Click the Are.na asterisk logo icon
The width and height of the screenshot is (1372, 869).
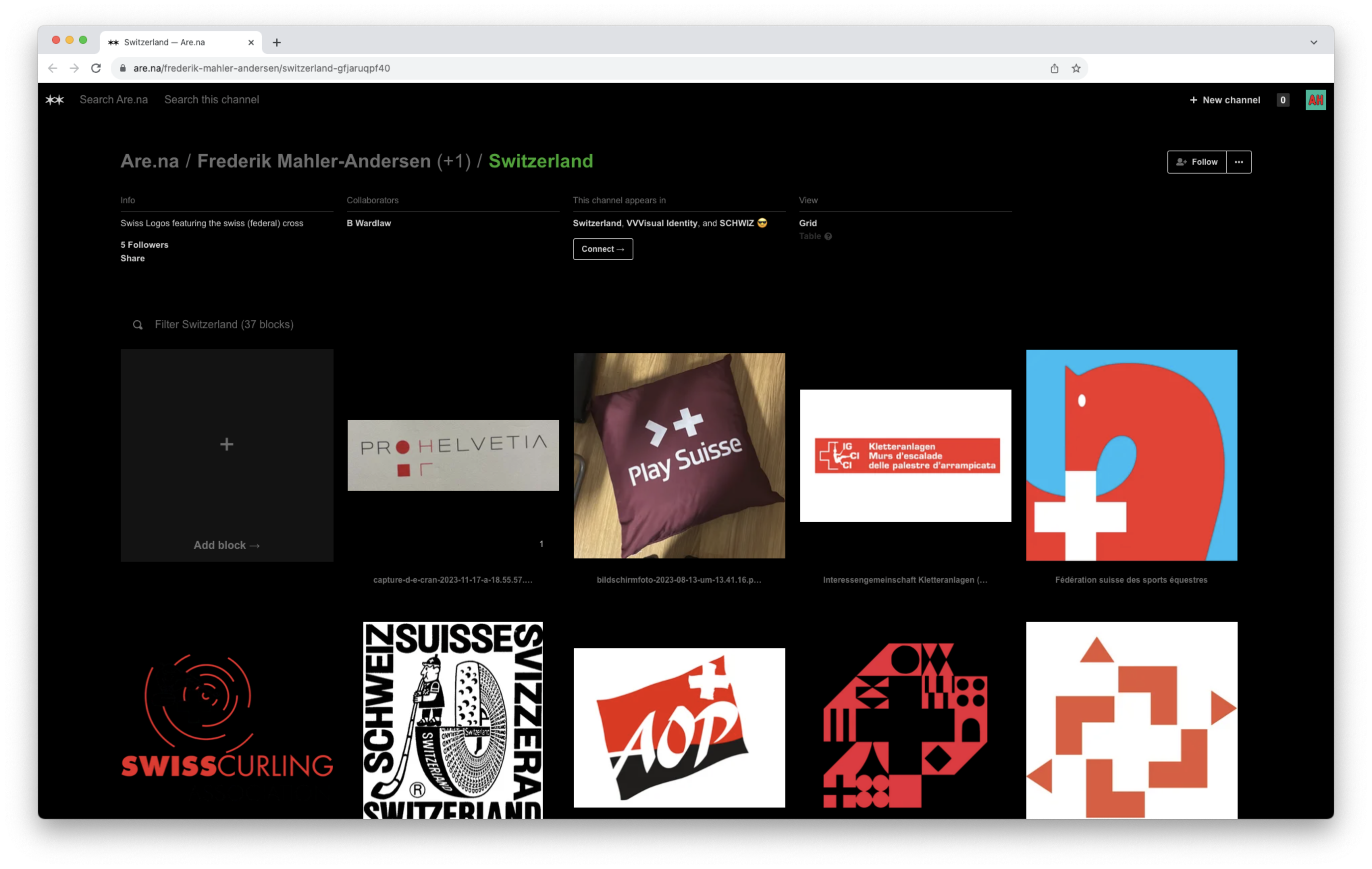[x=55, y=100]
